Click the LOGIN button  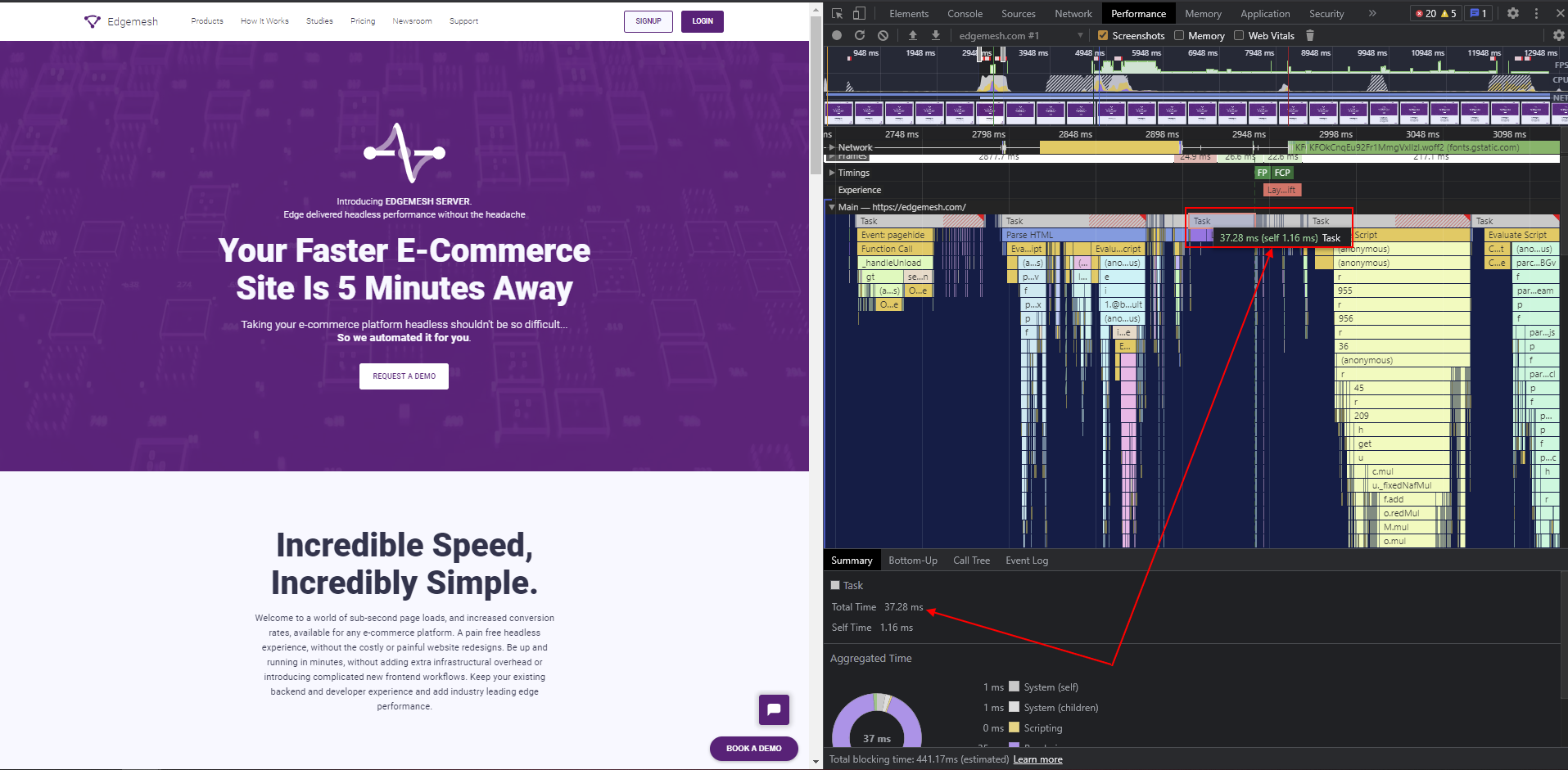[x=703, y=21]
